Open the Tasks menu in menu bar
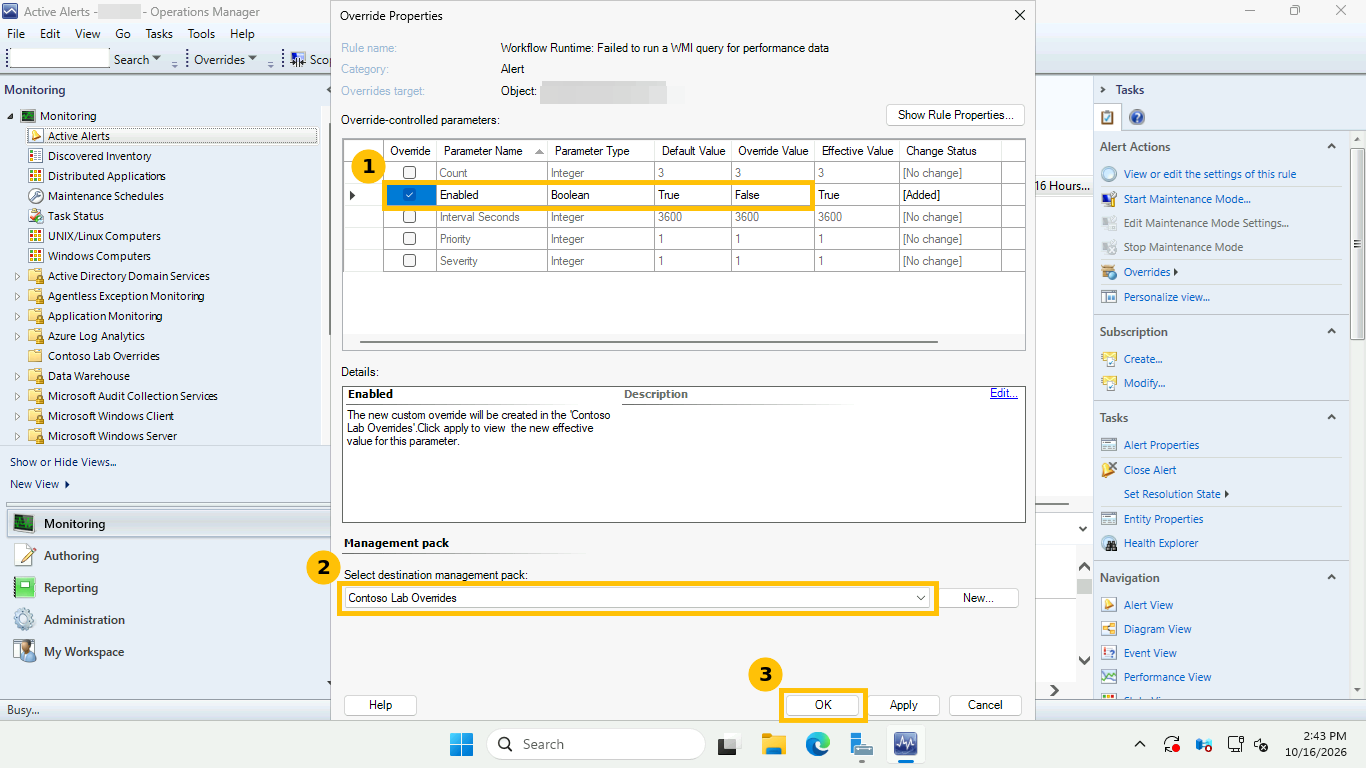This screenshot has width=1366, height=768. coord(159,34)
